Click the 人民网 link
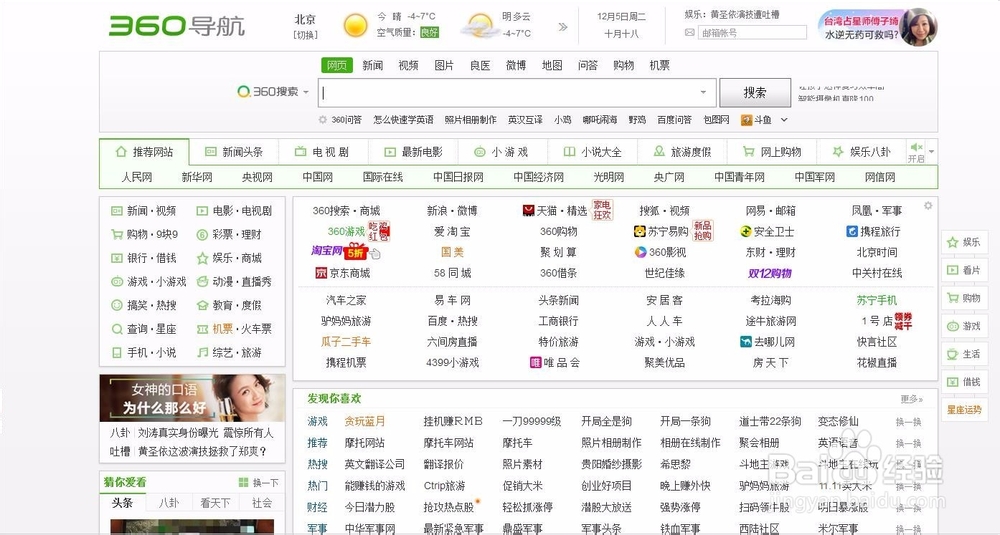 [x=136, y=177]
